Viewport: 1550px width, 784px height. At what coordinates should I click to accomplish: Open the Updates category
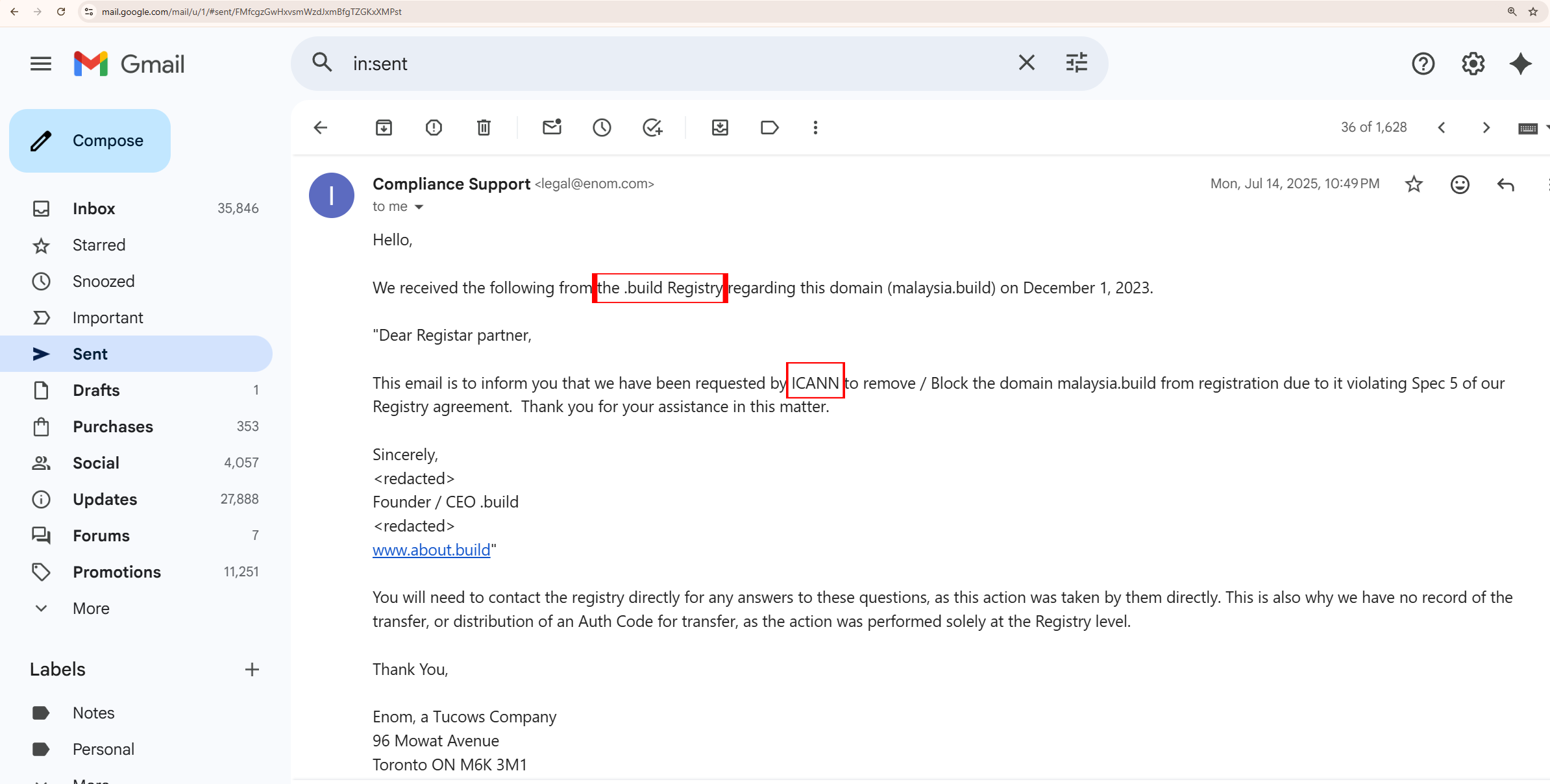pyautogui.click(x=136, y=499)
